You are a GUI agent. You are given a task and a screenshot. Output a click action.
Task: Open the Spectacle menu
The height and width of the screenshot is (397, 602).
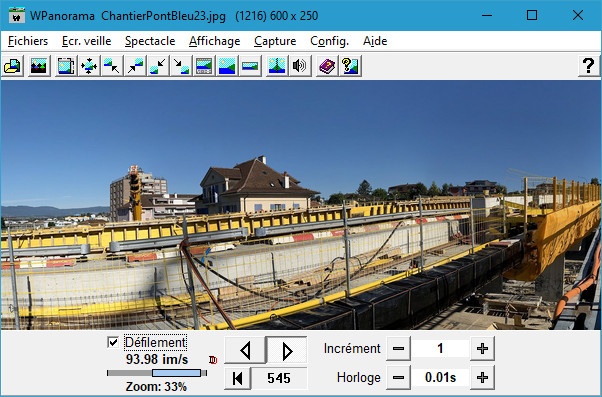(150, 41)
